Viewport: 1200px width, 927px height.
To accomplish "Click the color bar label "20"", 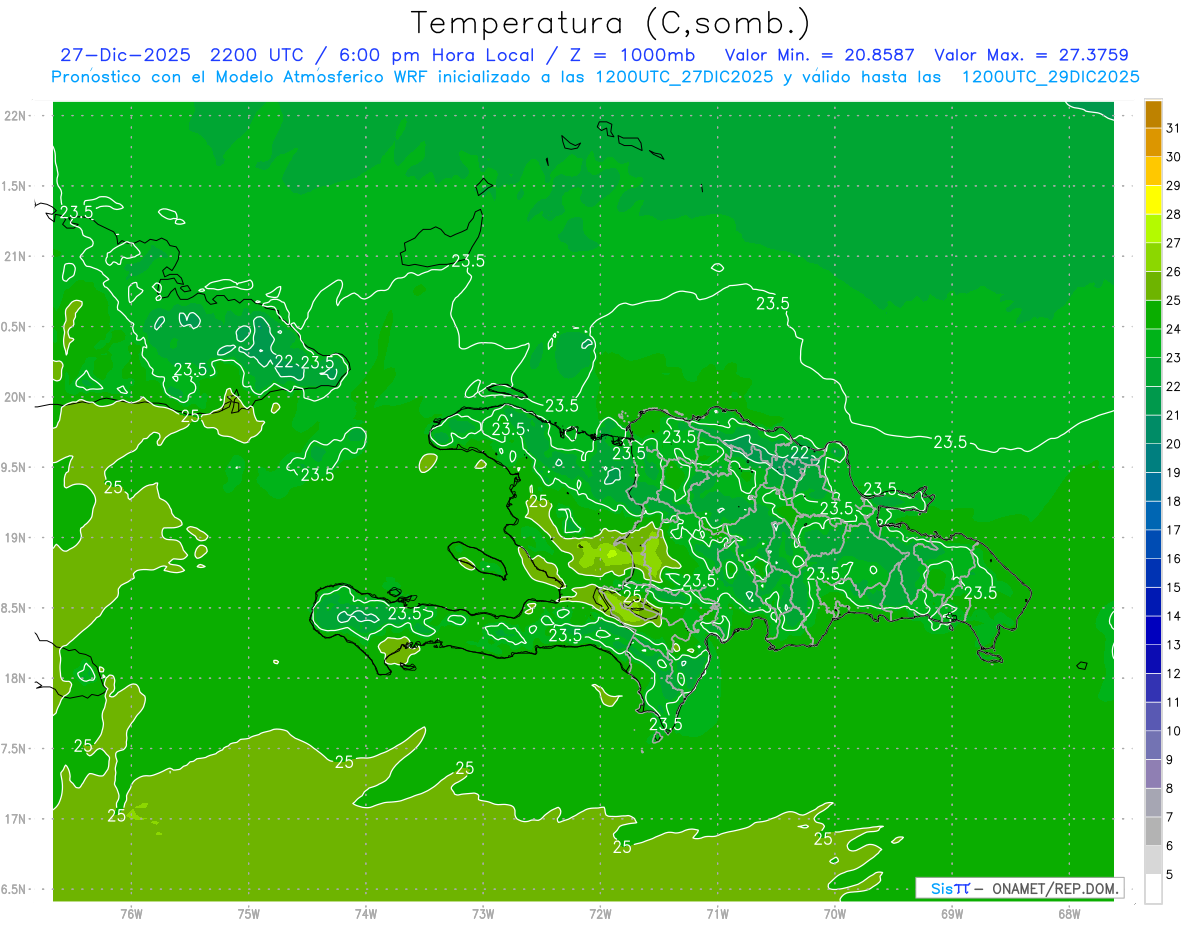I will [x=1173, y=444].
